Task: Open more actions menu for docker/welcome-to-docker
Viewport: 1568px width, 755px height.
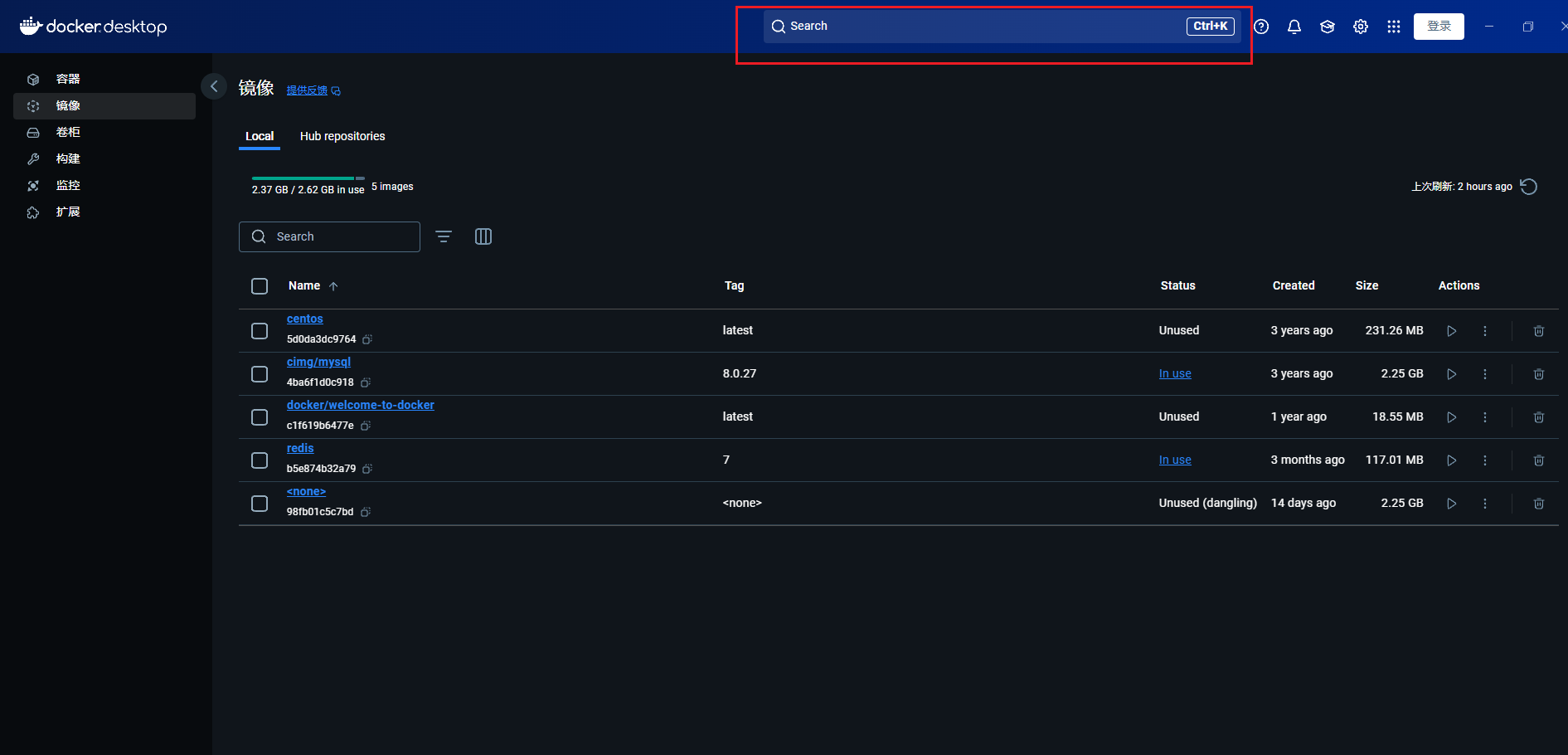Action: [x=1485, y=417]
